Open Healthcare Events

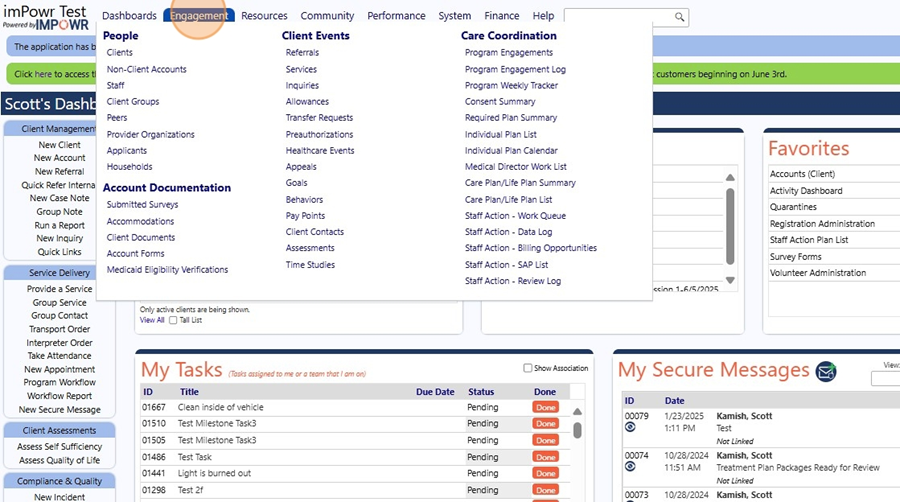click(320, 150)
